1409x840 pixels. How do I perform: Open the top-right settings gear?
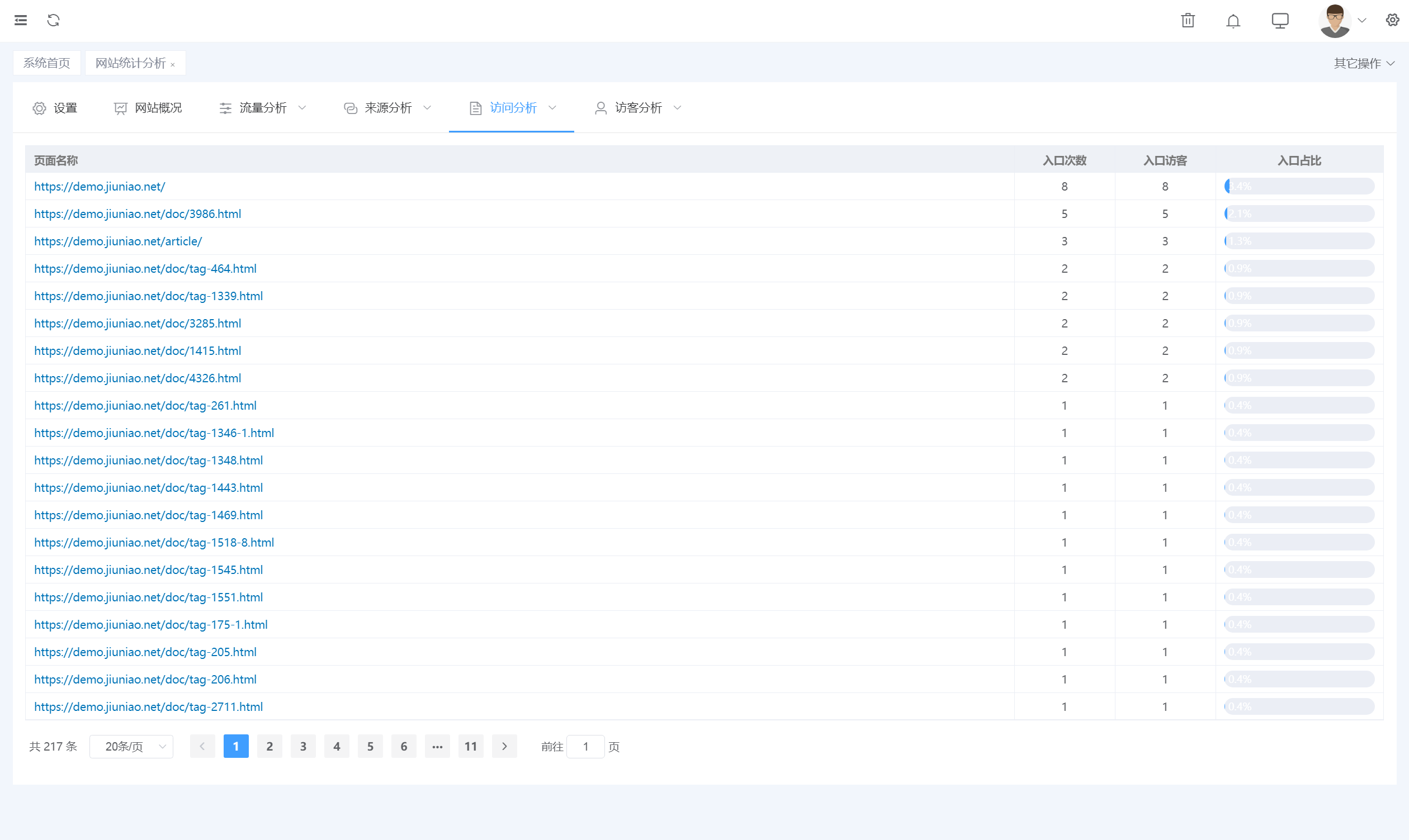[1392, 20]
